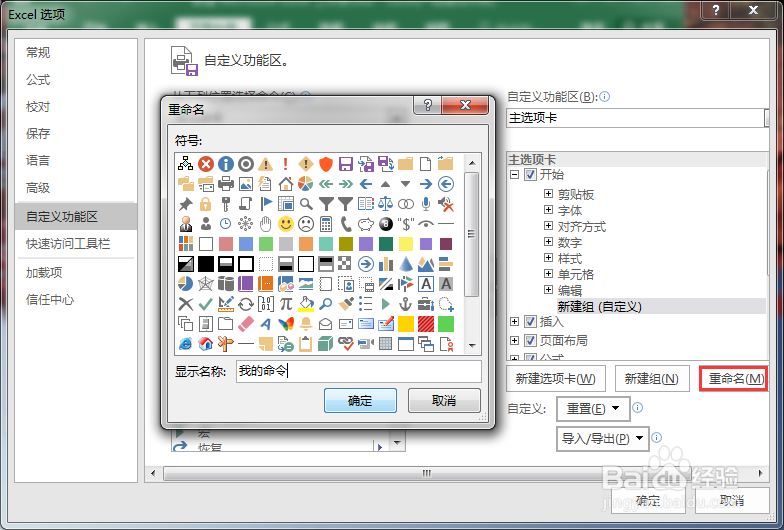Click the rename dialog help question mark
The image size is (784, 530).
click(428, 105)
